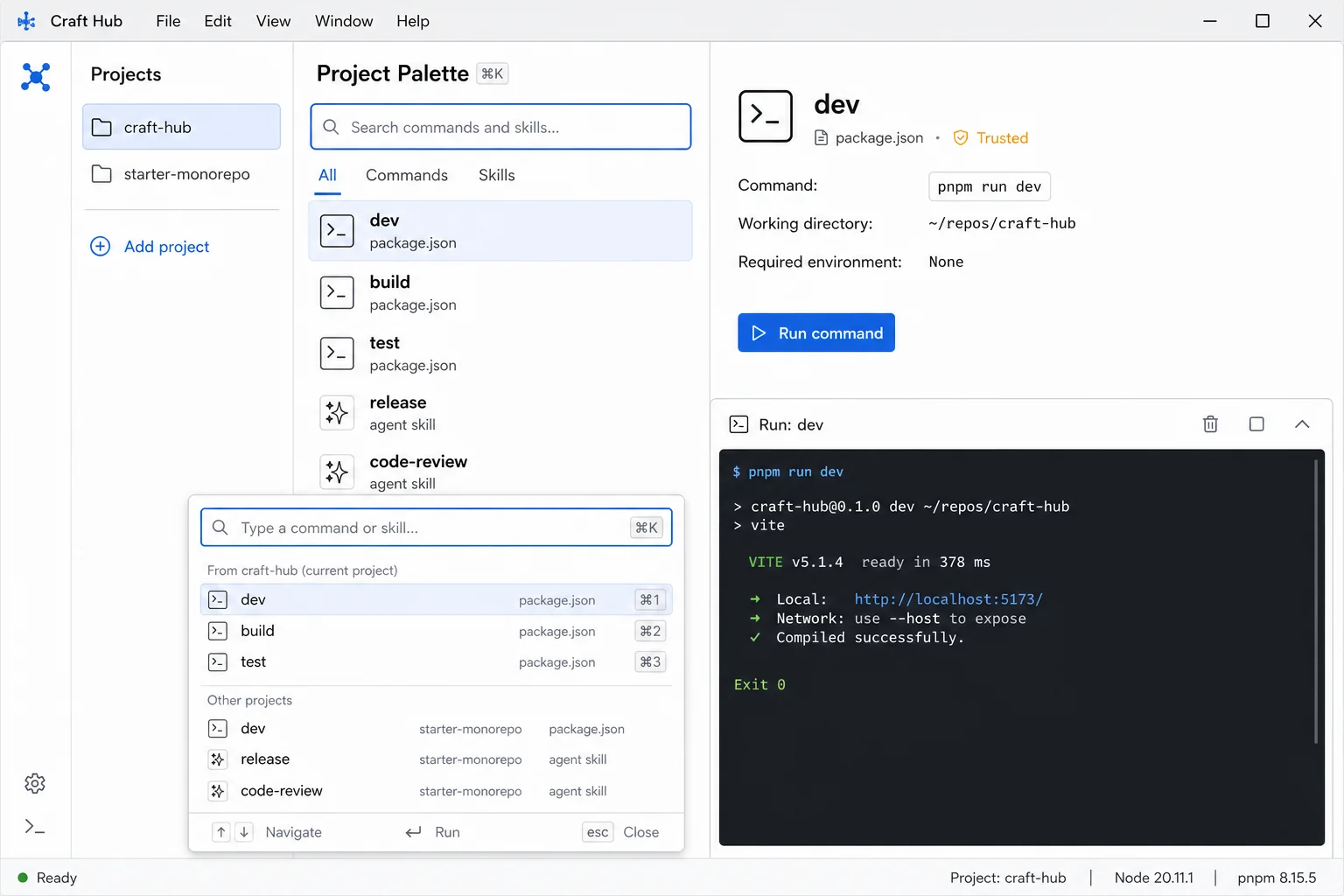1344x896 pixels.
Task: Delete the run output with the trash icon
Action: (1210, 424)
